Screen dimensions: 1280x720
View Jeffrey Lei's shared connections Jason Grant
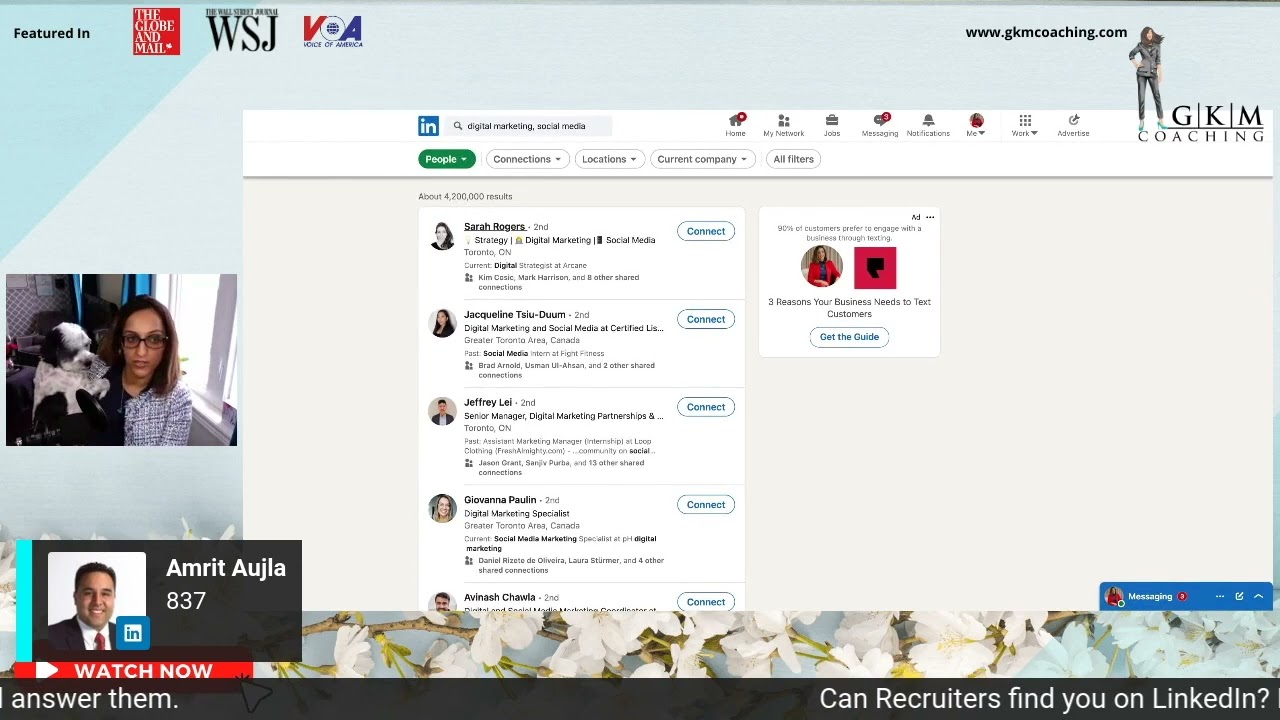coord(561,467)
